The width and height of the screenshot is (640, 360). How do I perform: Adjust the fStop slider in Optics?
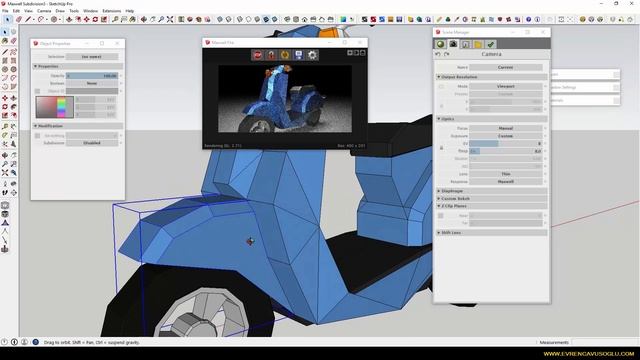pyautogui.click(x=506, y=151)
